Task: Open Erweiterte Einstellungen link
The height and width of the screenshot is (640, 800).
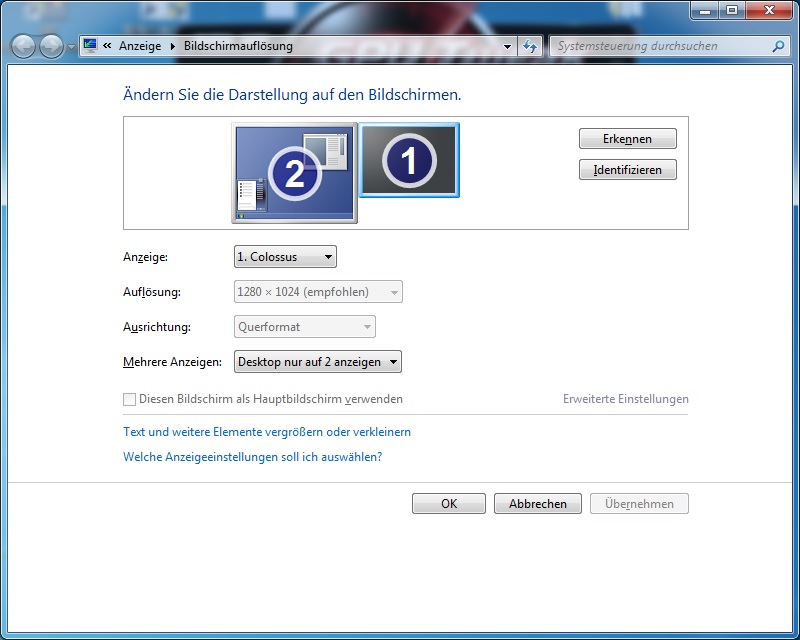Action: click(626, 399)
